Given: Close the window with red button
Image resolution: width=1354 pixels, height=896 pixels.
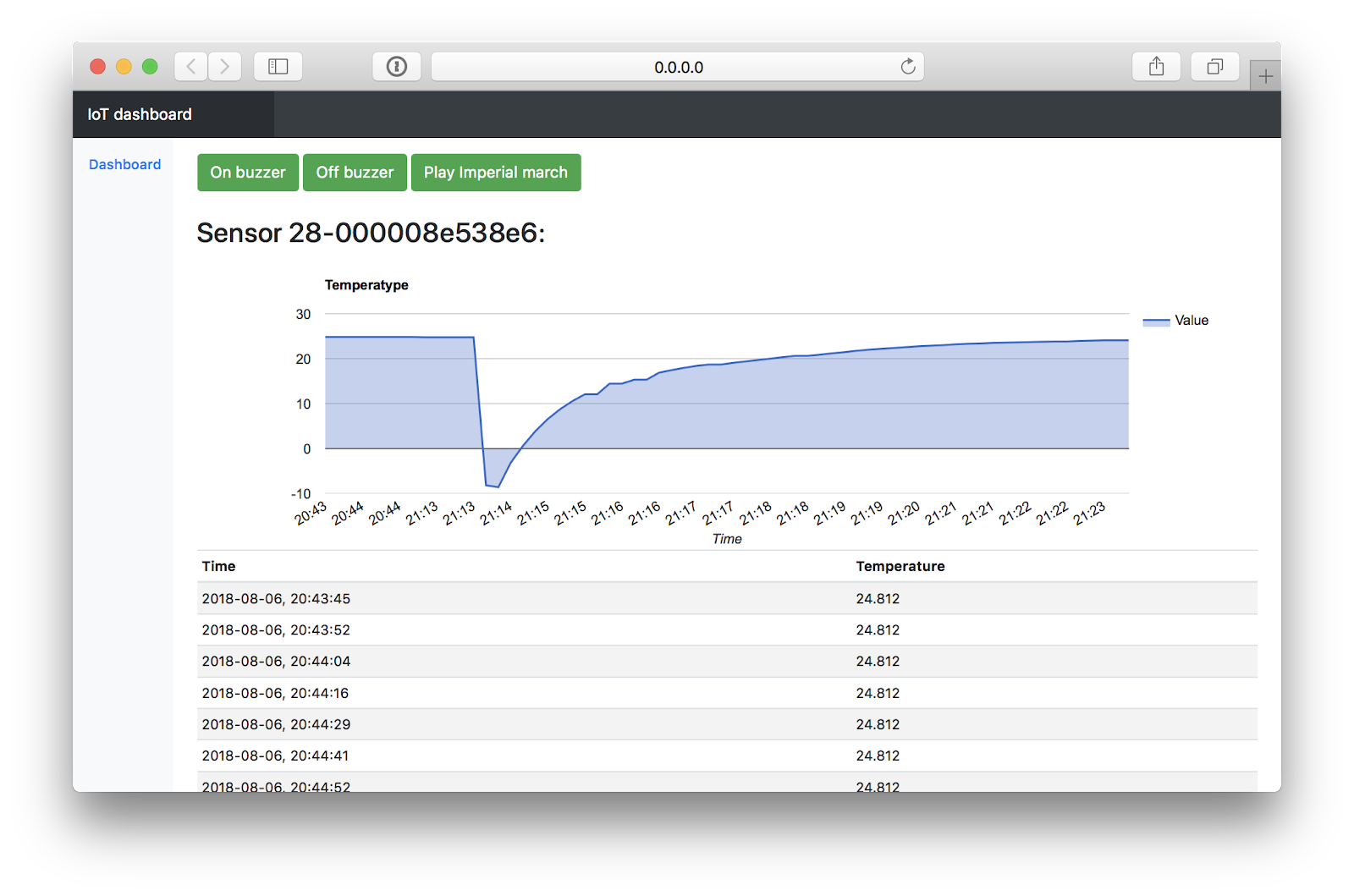Looking at the screenshot, I should pyautogui.click(x=98, y=66).
